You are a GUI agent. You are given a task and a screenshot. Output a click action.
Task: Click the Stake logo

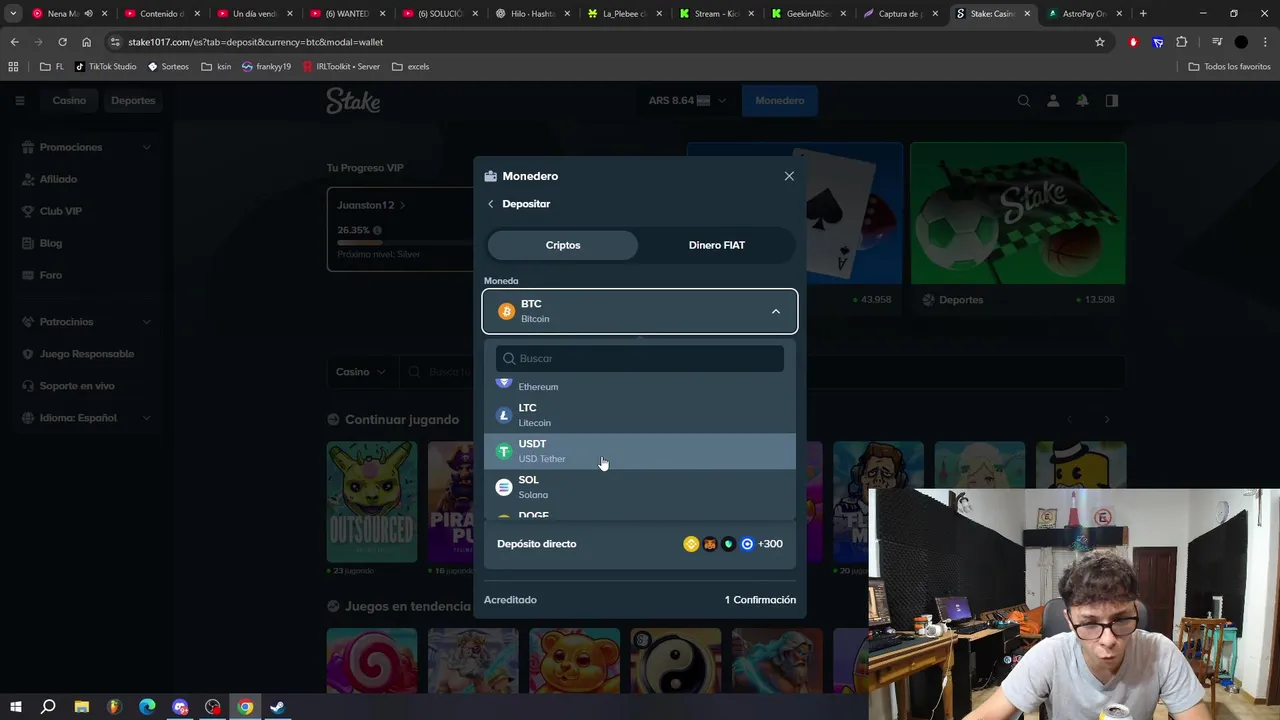(353, 101)
